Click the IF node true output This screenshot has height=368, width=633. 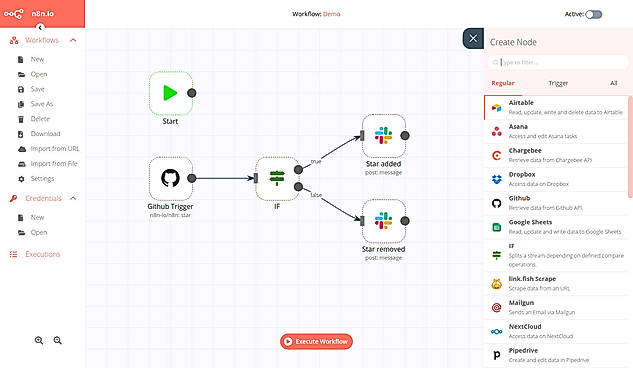pos(298,170)
